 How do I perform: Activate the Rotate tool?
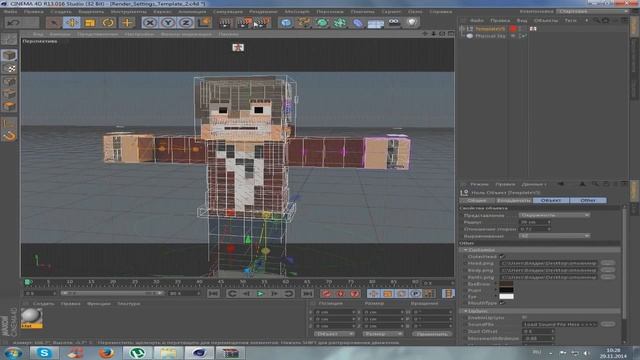[108, 23]
